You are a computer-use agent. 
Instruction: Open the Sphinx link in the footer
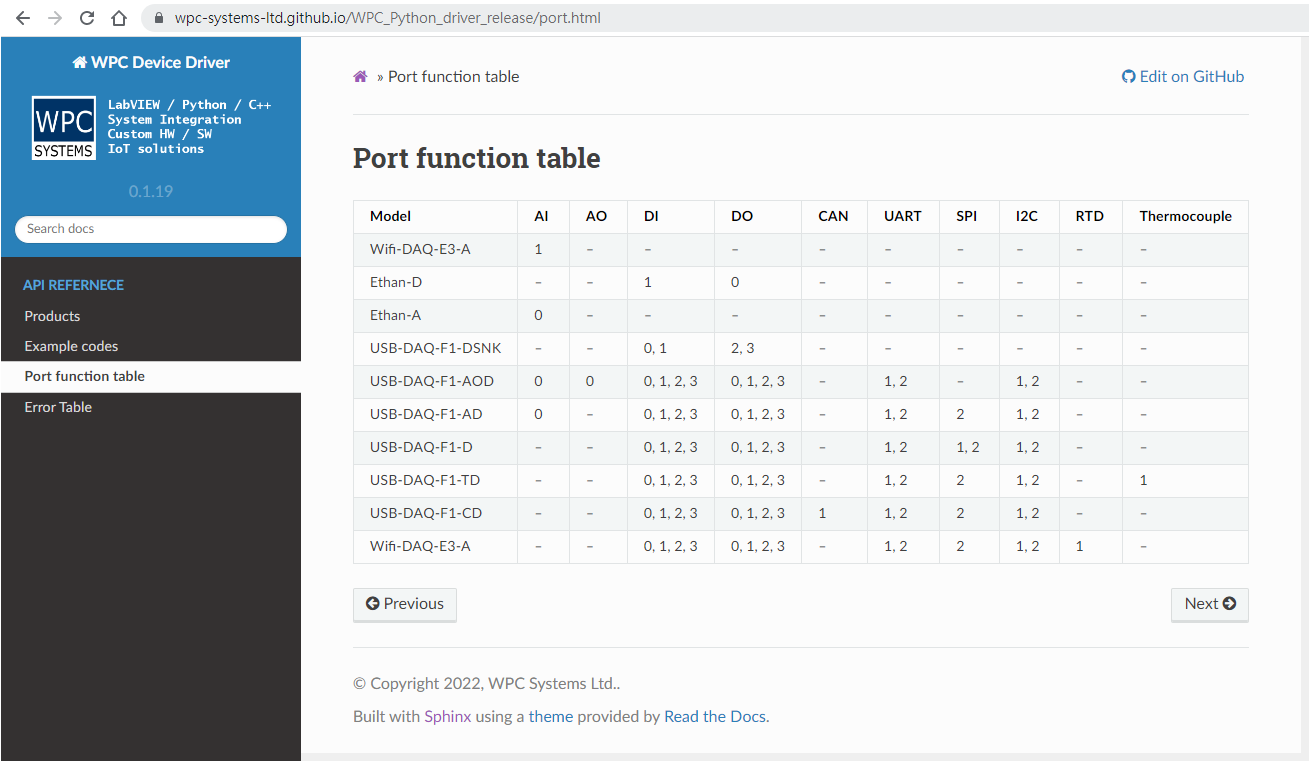tap(447, 717)
